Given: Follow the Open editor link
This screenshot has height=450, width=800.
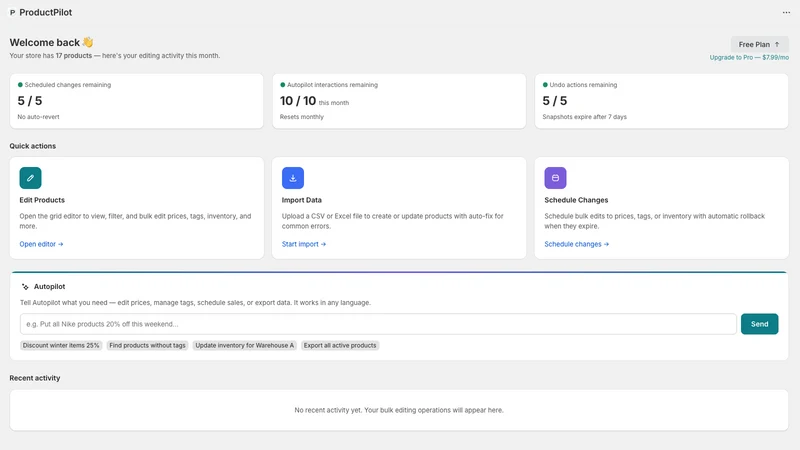Looking at the screenshot, I should pos(41,244).
